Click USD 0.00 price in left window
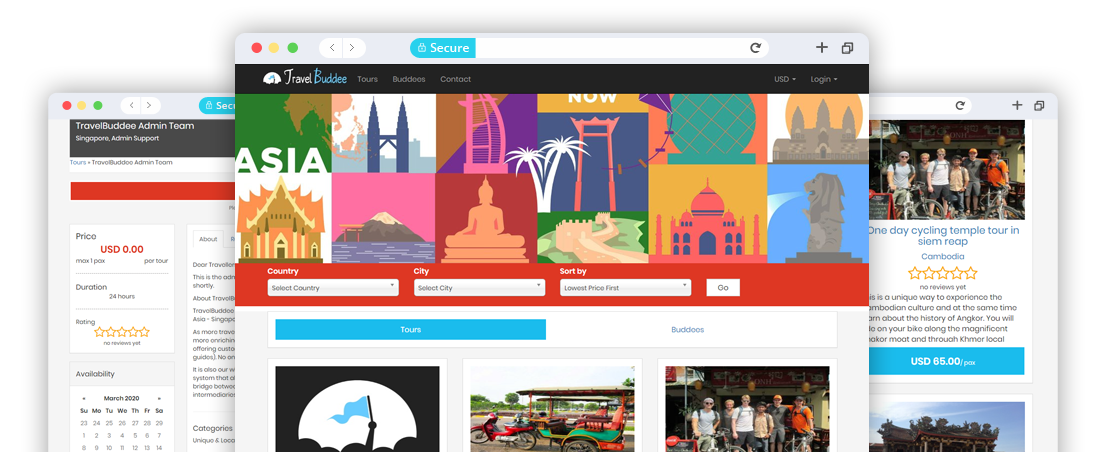This screenshot has width=1104, height=452. [x=122, y=249]
